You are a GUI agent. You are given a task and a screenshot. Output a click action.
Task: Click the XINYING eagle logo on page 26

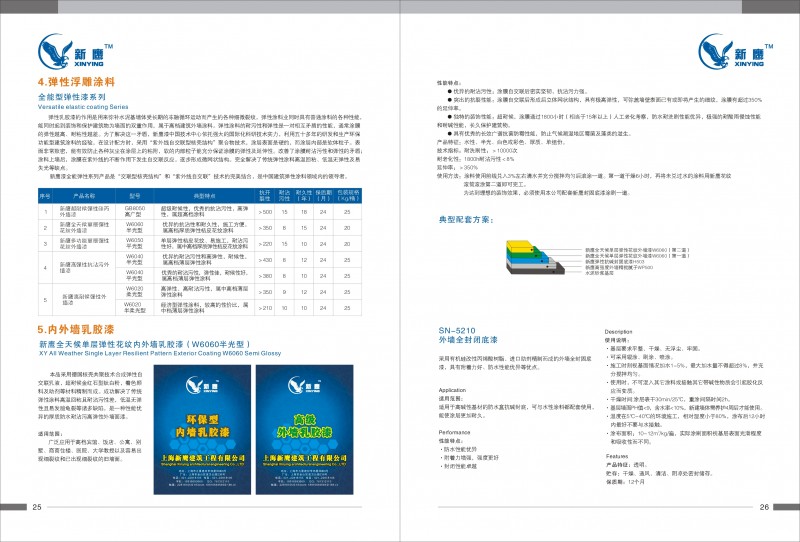click(735, 51)
